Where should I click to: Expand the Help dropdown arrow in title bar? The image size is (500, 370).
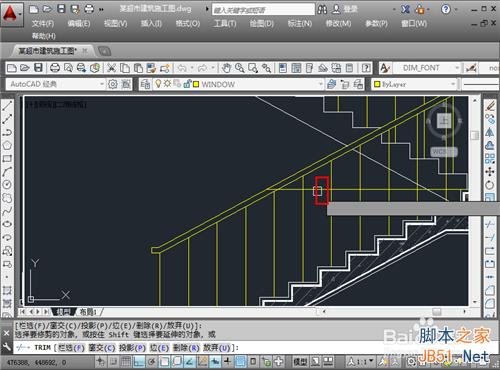pos(456,9)
